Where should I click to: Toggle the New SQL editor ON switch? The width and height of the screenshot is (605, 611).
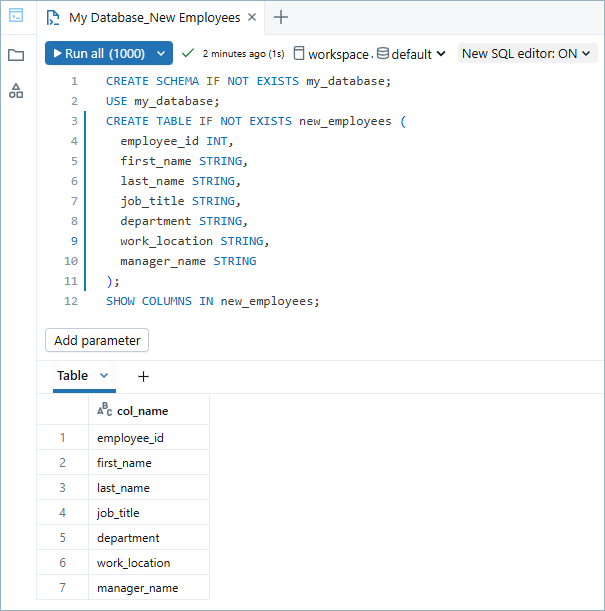pos(526,54)
